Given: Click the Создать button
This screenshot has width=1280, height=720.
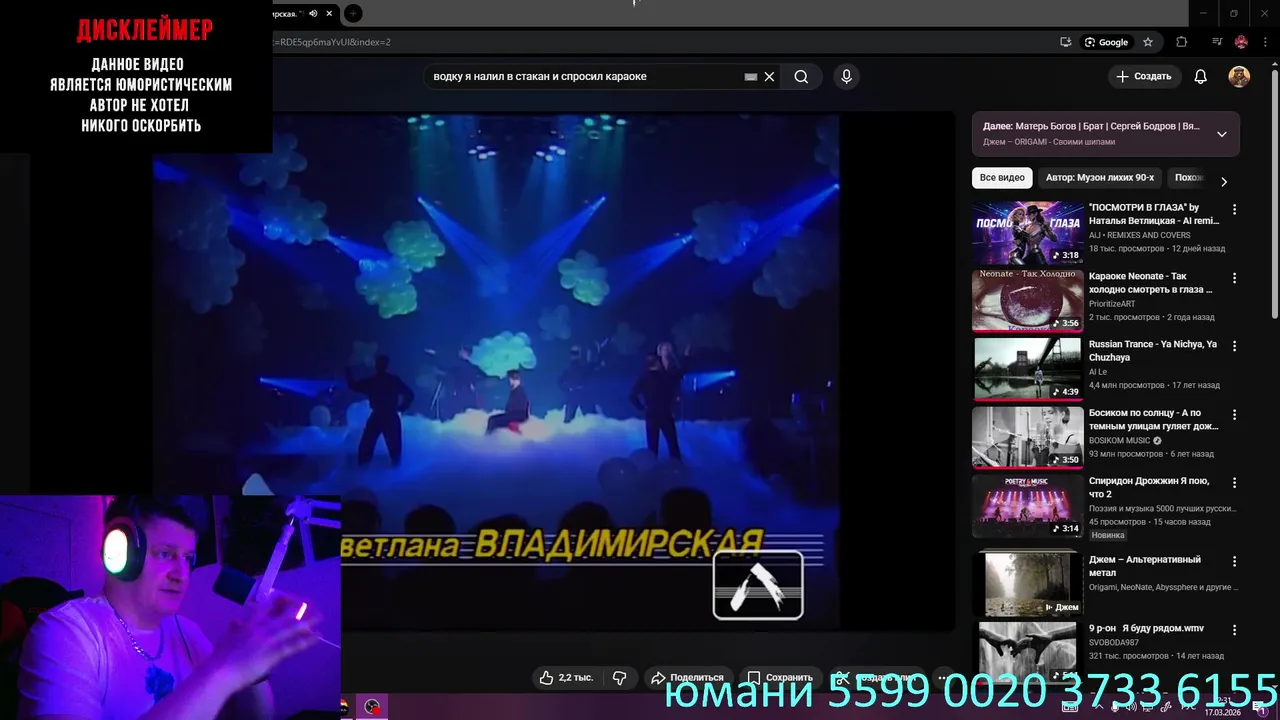Looking at the screenshot, I should [x=1144, y=77].
